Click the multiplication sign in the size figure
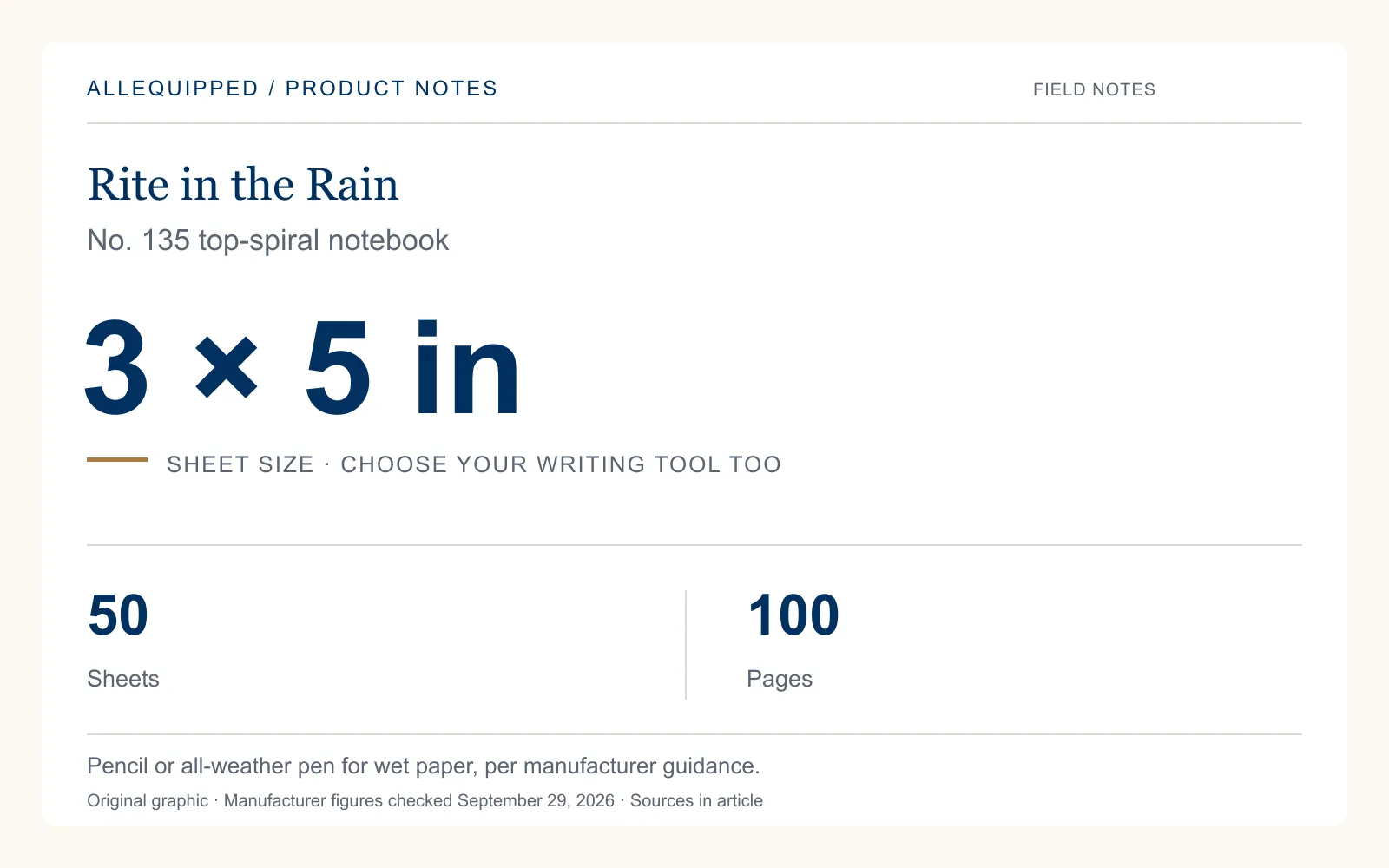The image size is (1389, 868). (x=227, y=369)
